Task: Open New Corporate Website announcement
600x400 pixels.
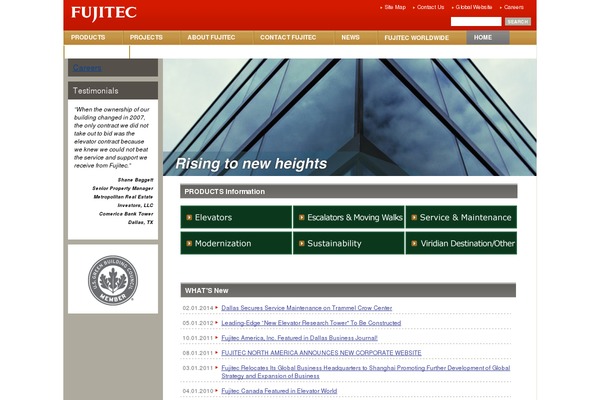Action: pyautogui.click(x=321, y=353)
